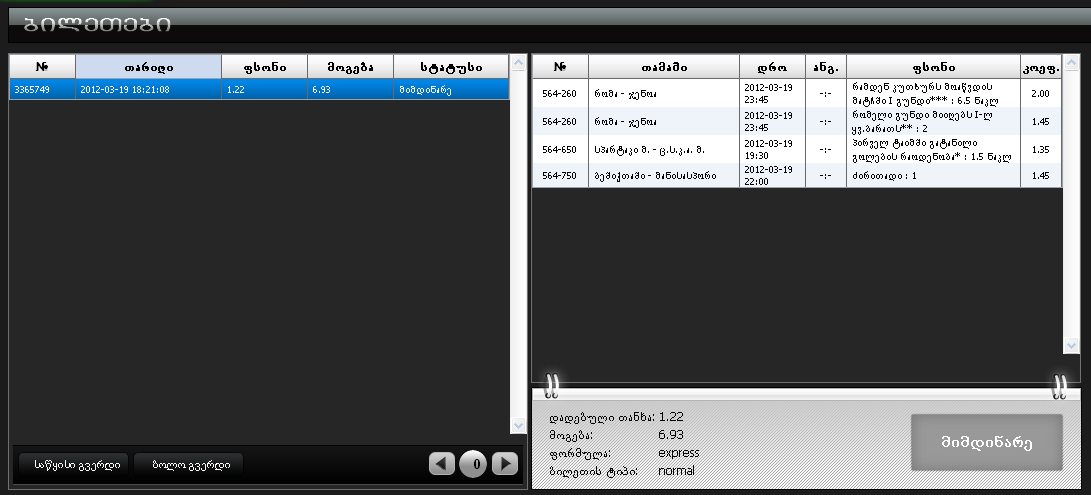The image size is (1091, 495).
Task: Click the თამაში column header in bets table
Action: tap(664, 67)
